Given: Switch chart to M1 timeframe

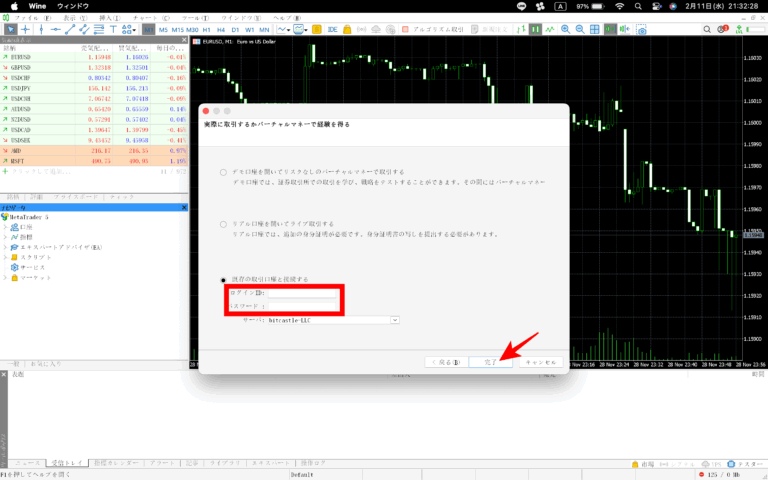Looking at the screenshot, I should pos(148,29).
